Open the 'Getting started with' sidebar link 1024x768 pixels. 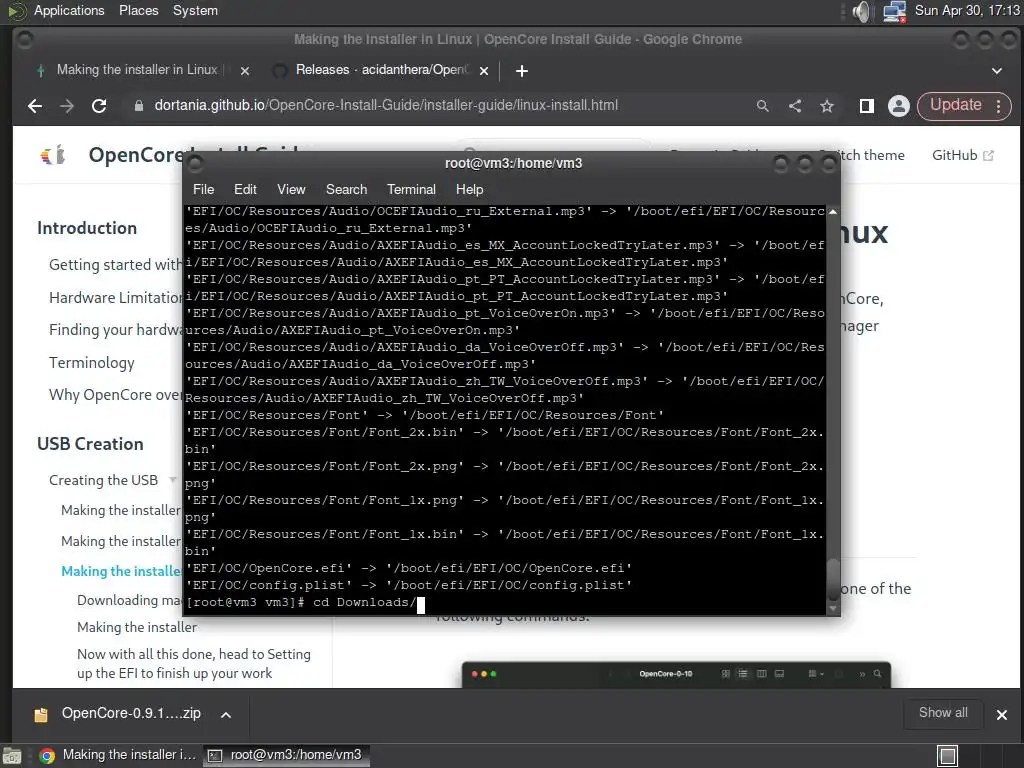click(x=116, y=264)
